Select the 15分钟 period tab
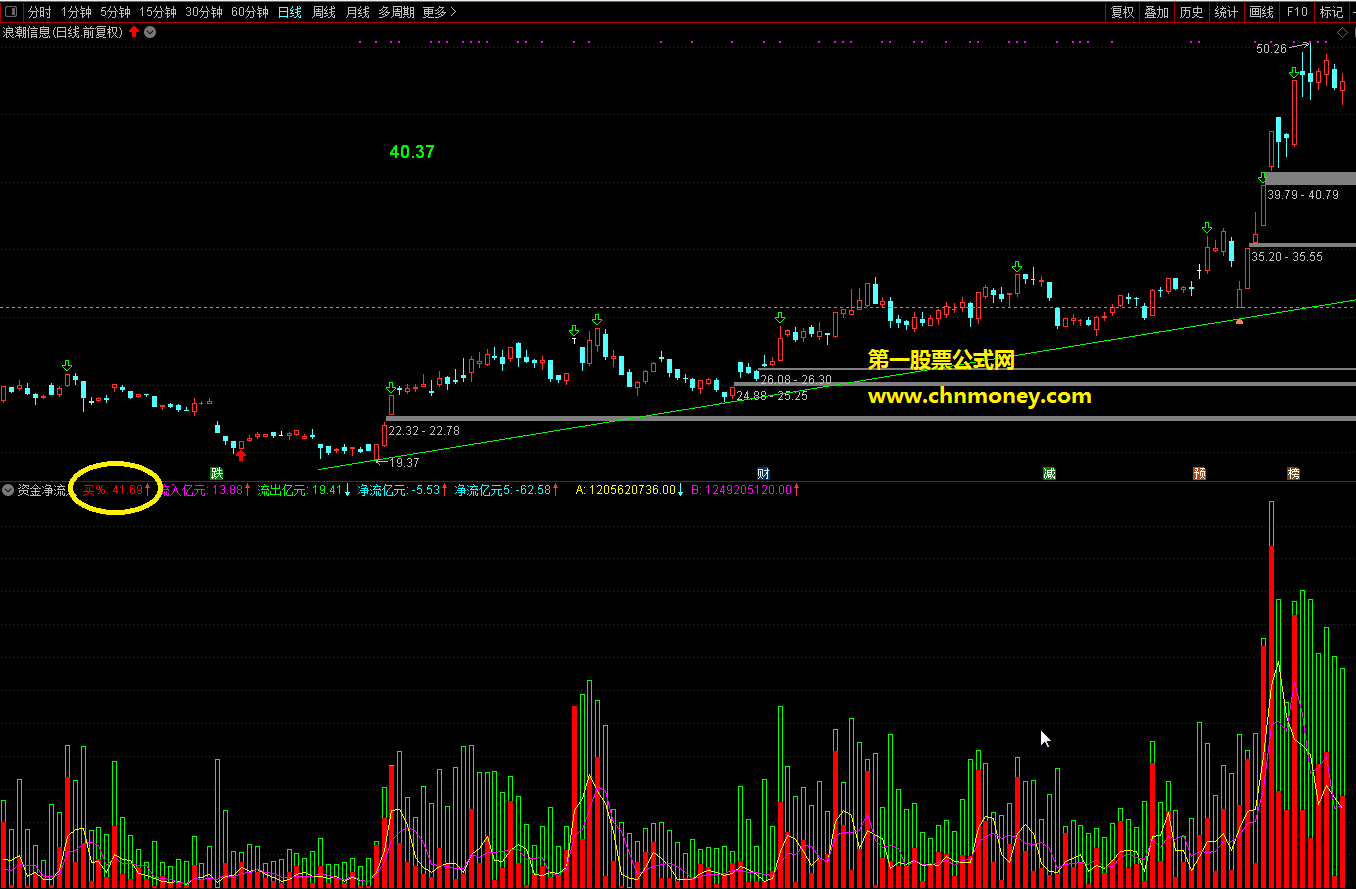1356x889 pixels. (x=157, y=12)
